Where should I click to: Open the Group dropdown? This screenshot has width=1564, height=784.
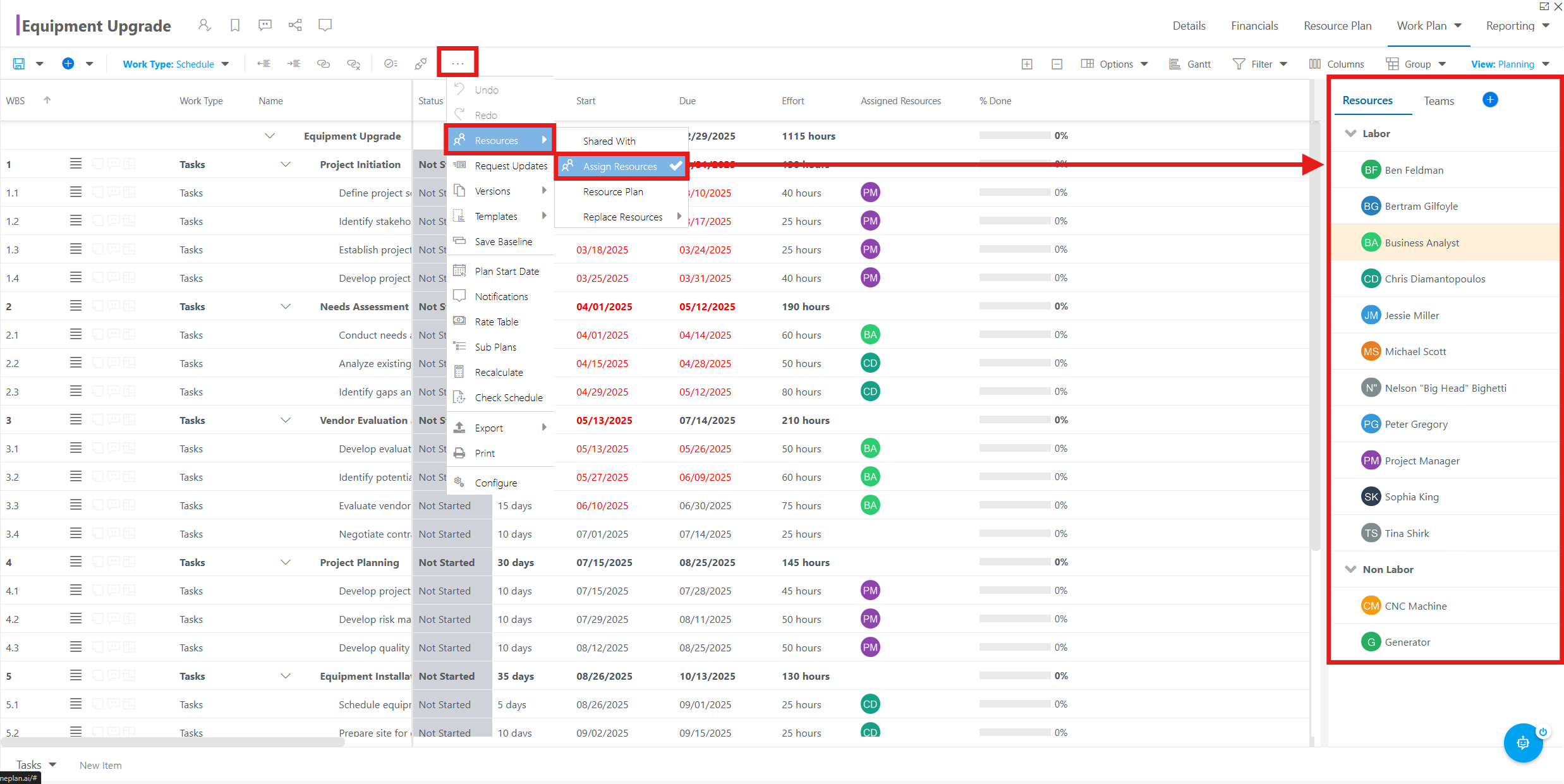point(1416,64)
